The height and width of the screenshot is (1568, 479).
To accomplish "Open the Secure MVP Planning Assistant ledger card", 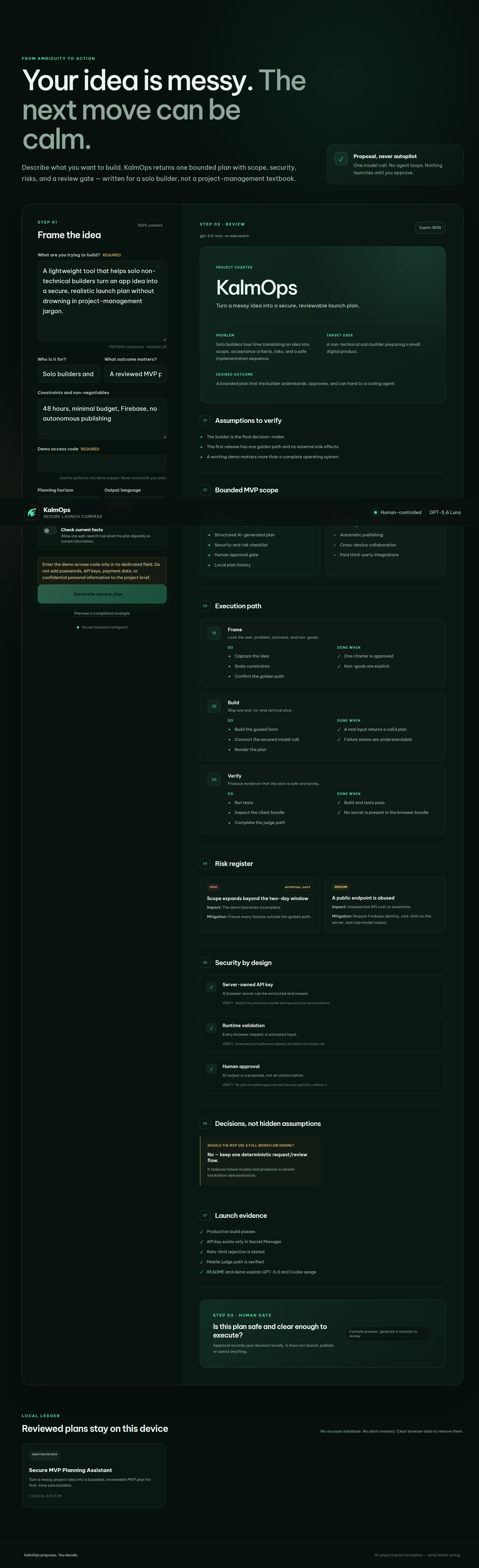I will (x=94, y=1475).
